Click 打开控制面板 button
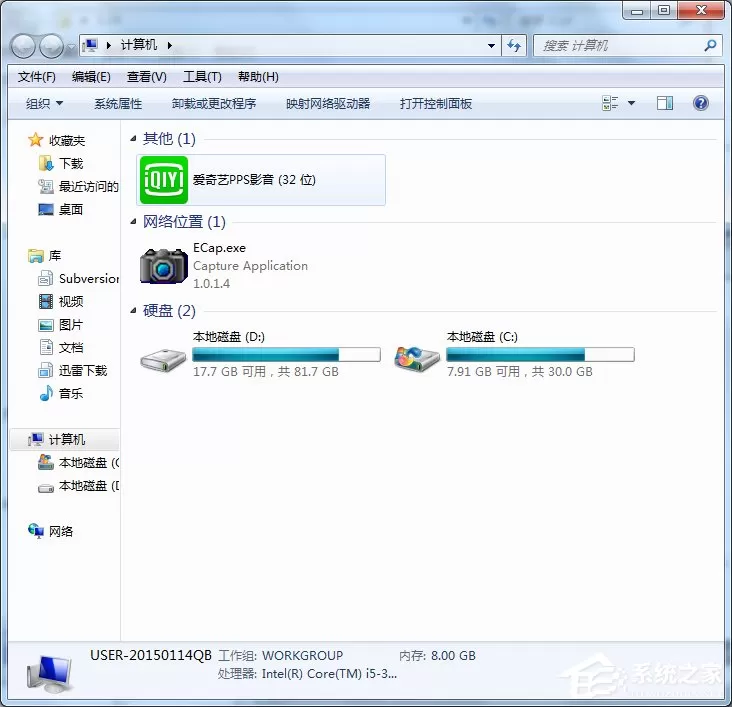732x707 pixels. coord(436,103)
